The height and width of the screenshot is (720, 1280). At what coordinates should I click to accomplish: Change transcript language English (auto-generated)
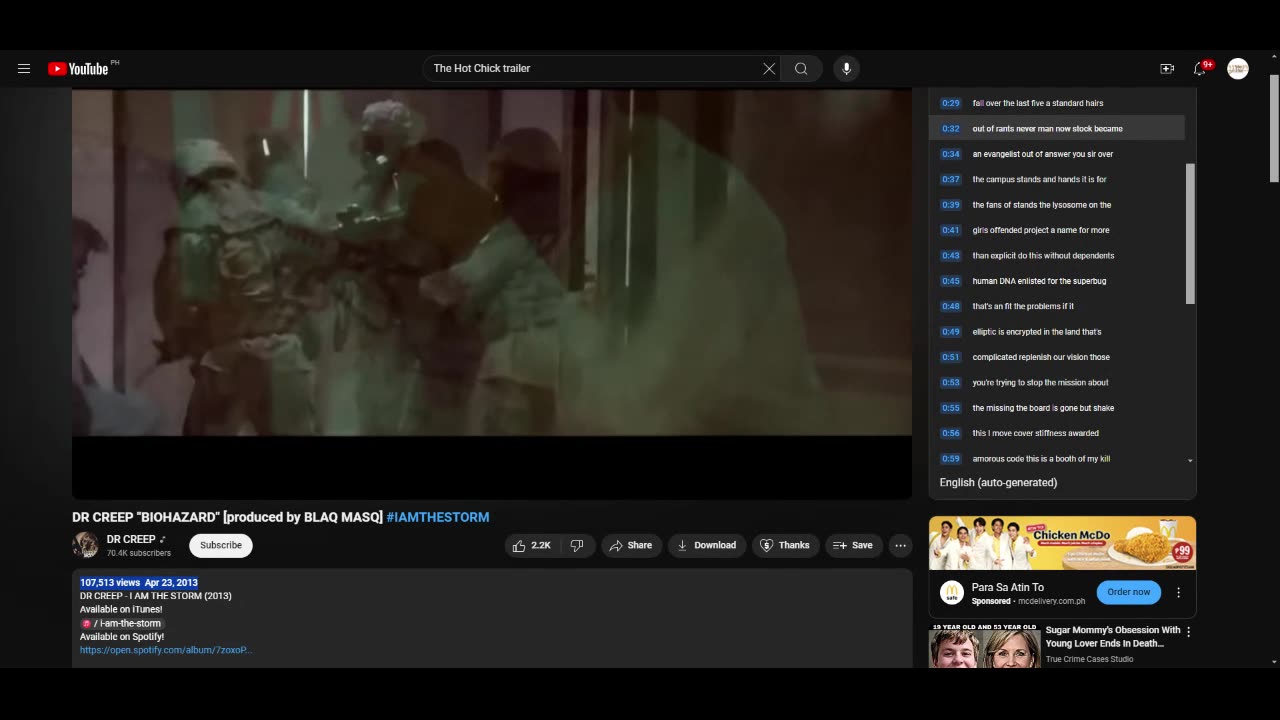pos(998,482)
